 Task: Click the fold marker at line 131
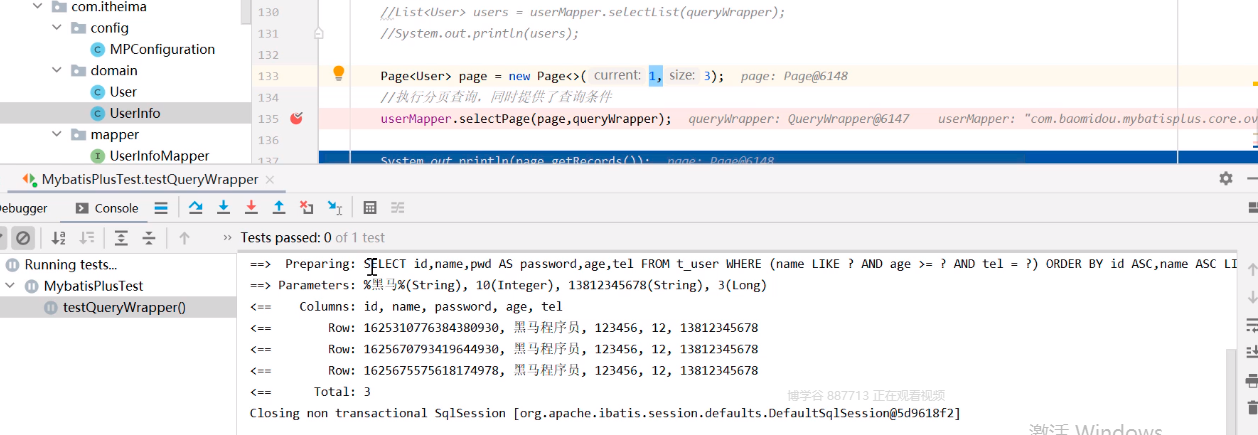coord(317,33)
